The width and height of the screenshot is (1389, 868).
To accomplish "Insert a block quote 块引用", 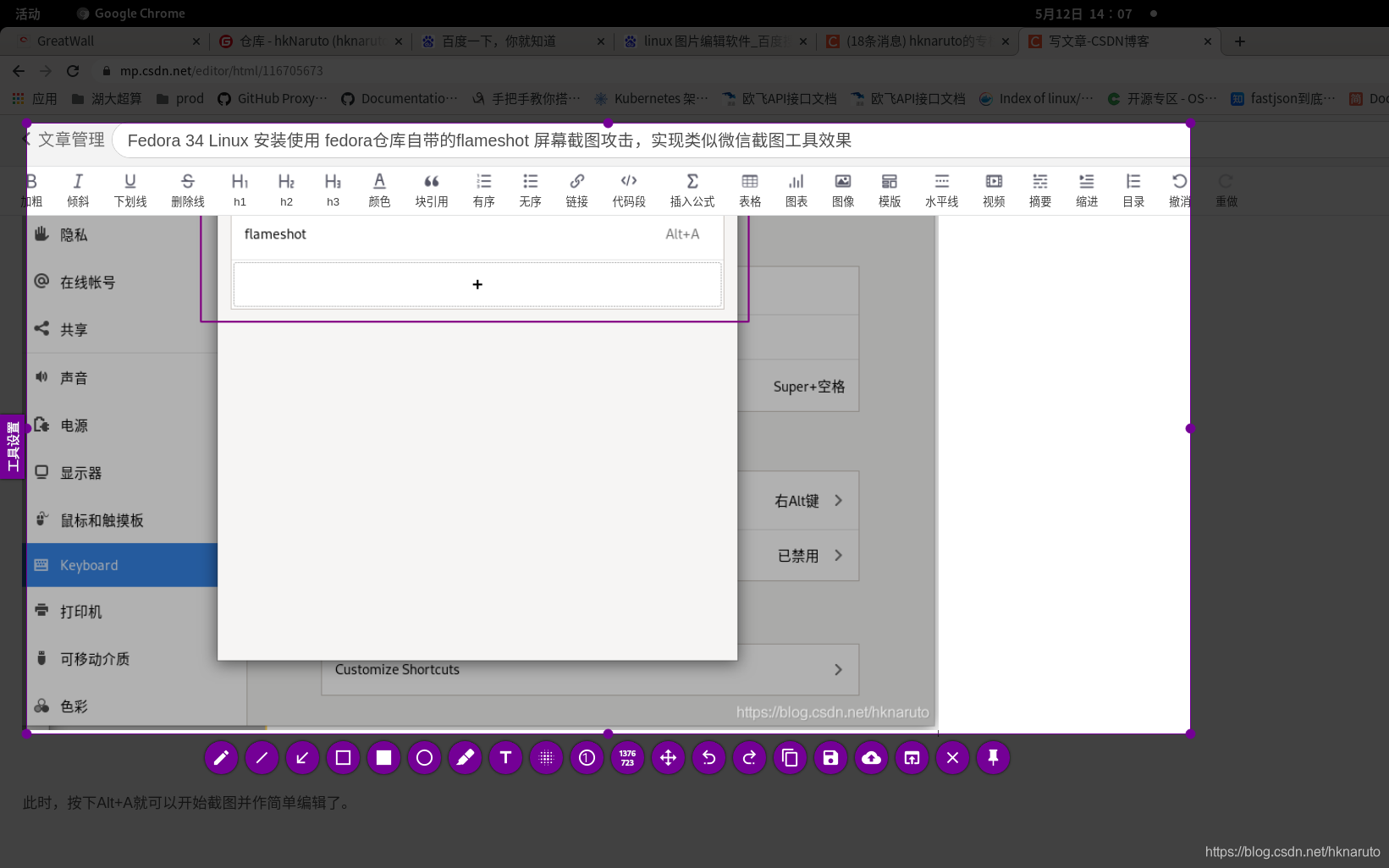I will (432, 190).
